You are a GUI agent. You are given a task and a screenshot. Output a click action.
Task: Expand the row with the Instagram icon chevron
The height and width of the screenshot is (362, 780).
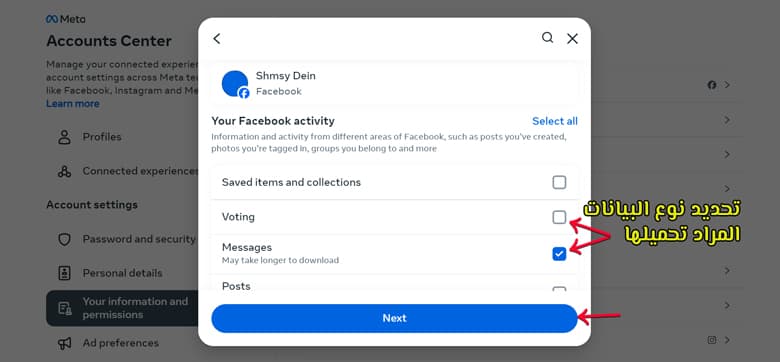pyautogui.click(x=727, y=340)
